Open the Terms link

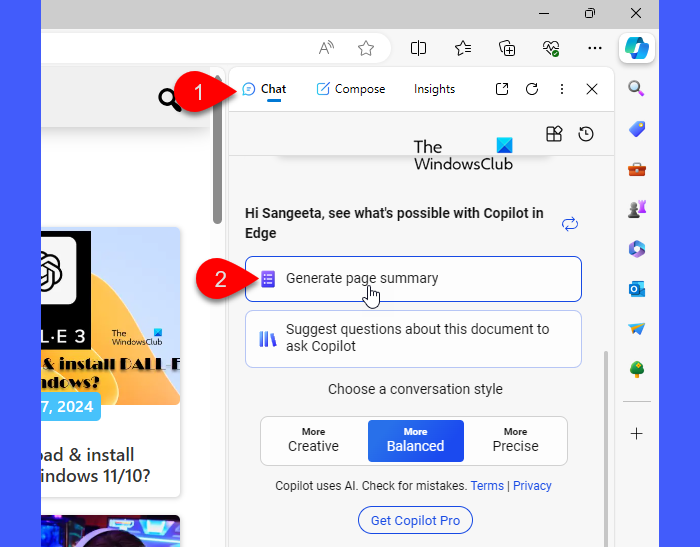click(487, 485)
